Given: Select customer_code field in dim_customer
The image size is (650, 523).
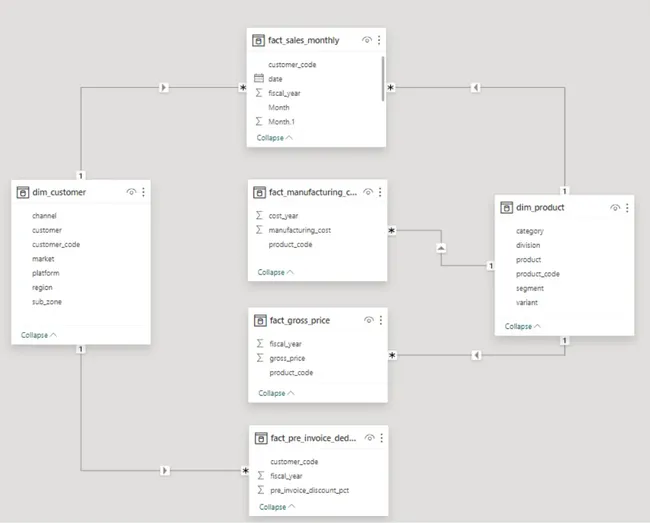Looking at the screenshot, I should click(x=56, y=245).
